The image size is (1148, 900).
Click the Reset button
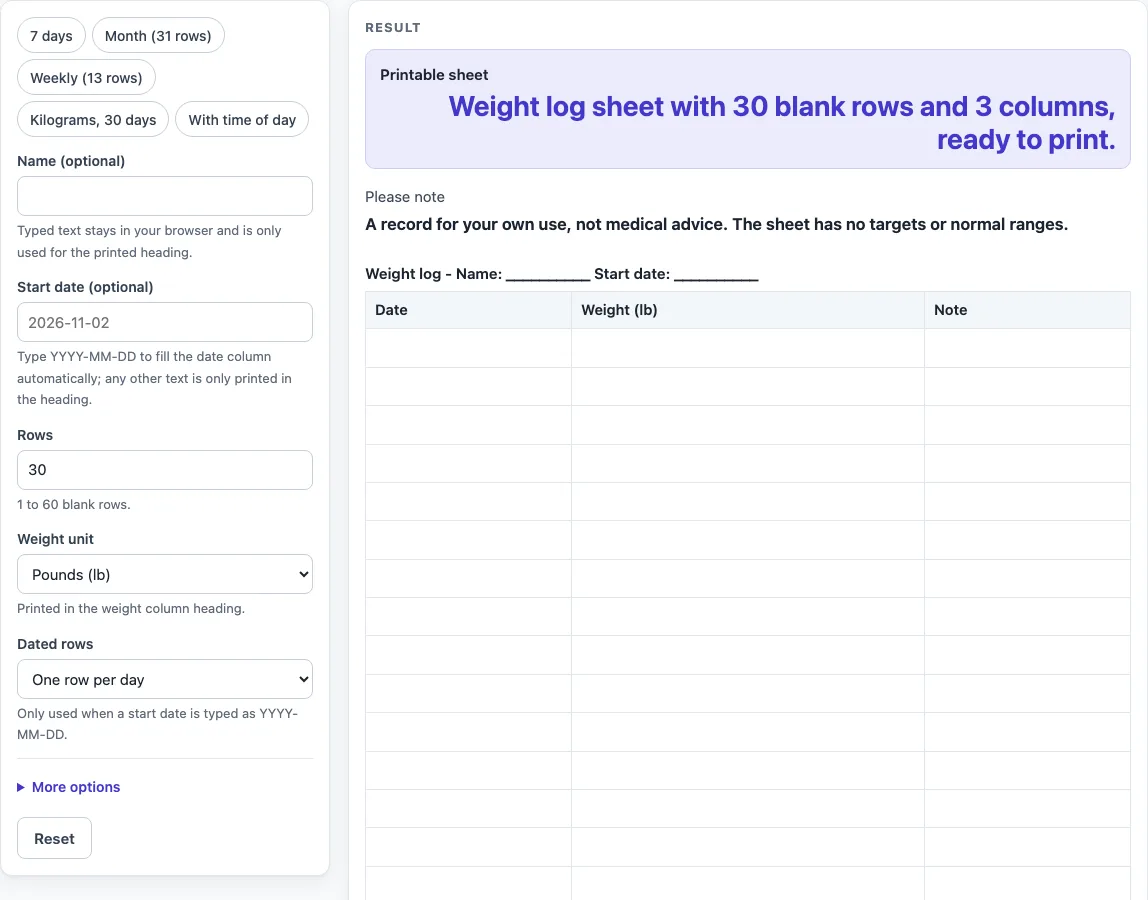pos(54,838)
